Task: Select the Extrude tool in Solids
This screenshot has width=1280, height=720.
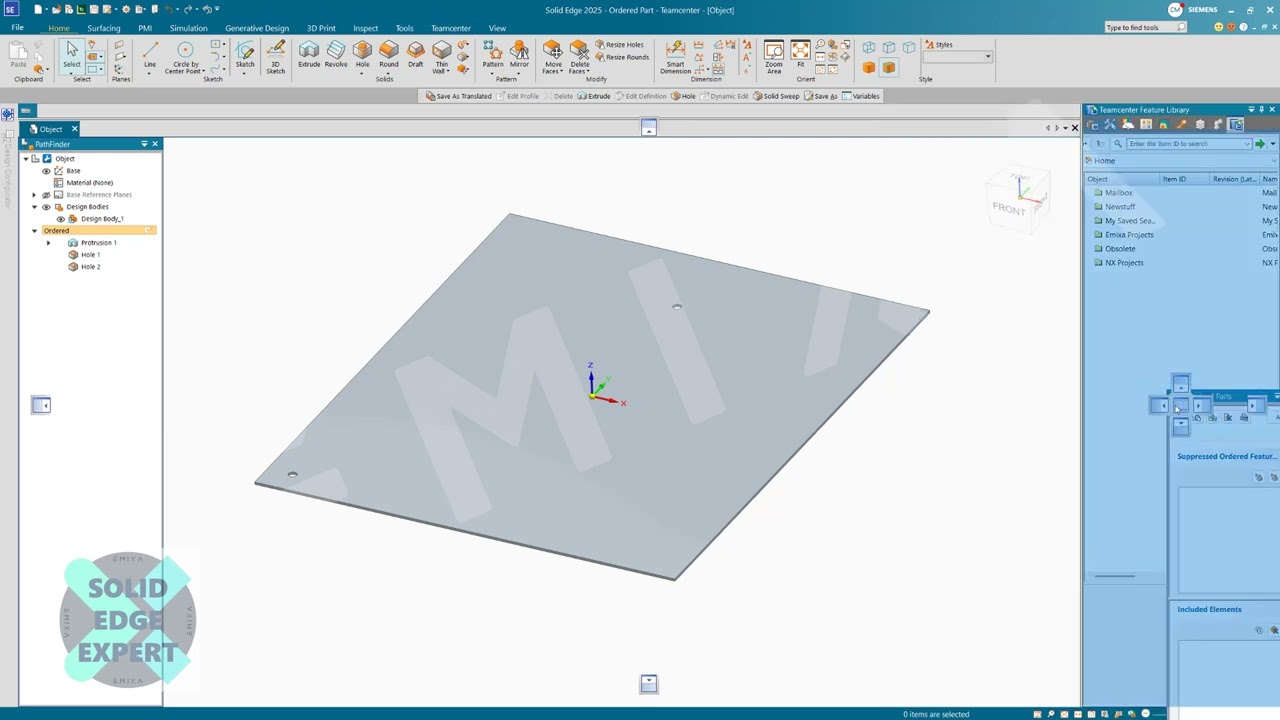Action: (309, 54)
